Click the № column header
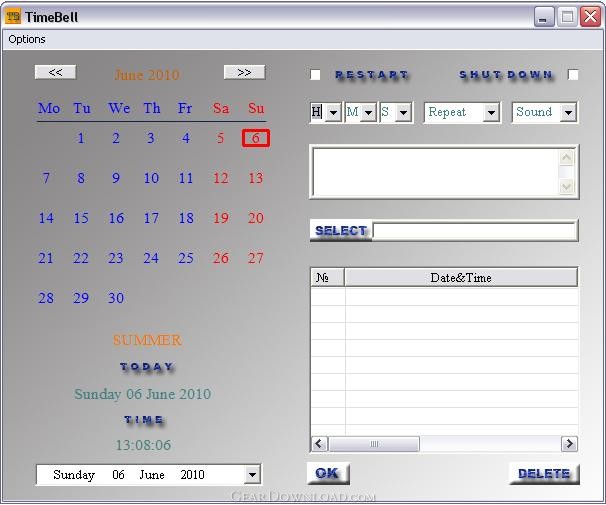Image resolution: width=606 pixels, height=505 pixels. [x=328, y=277]
